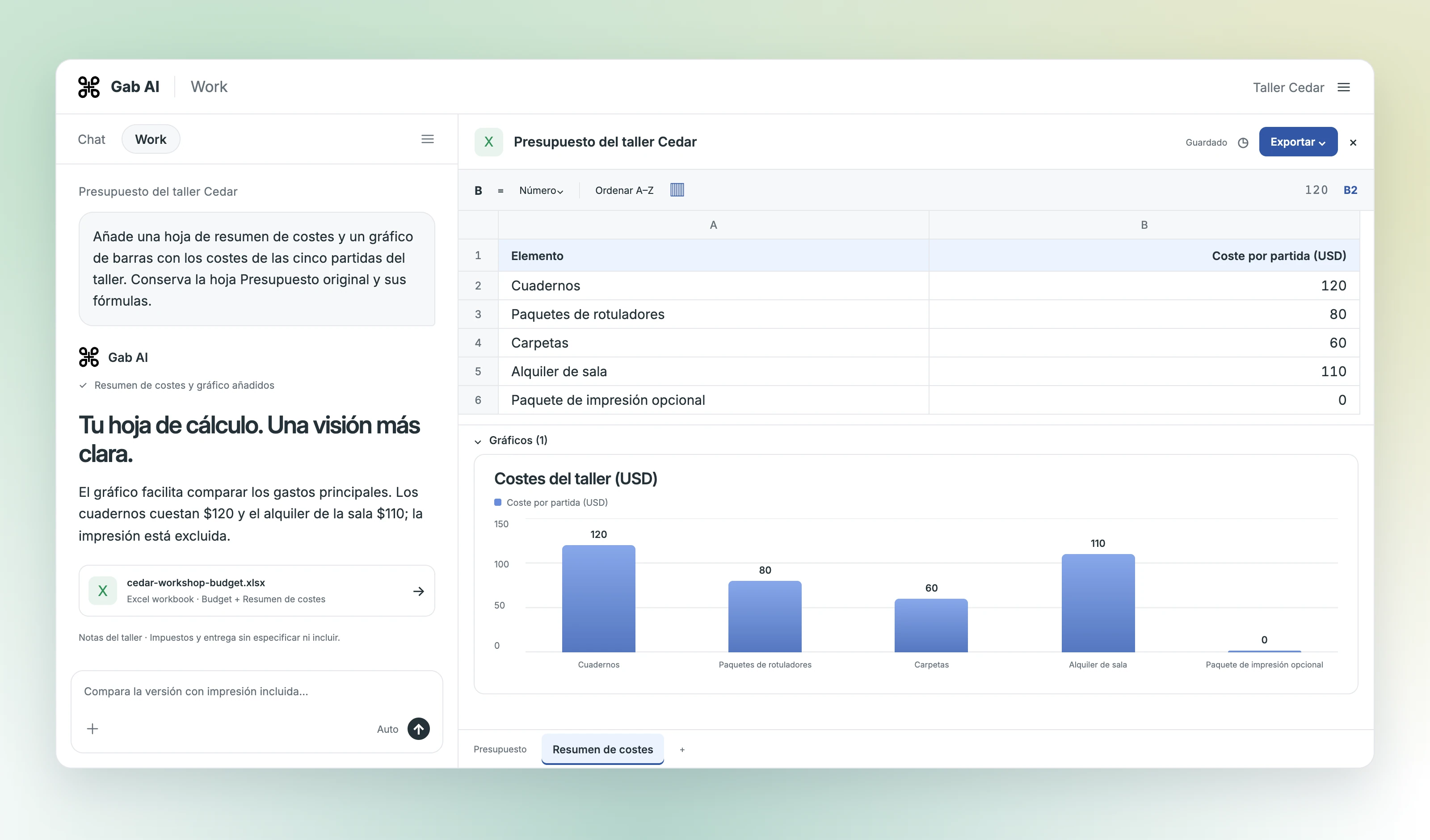Image resolution: width=1430 pixels, height=840 pixels.
Task: Click the column chart icon in toolbar
Action: coord(677,190)
